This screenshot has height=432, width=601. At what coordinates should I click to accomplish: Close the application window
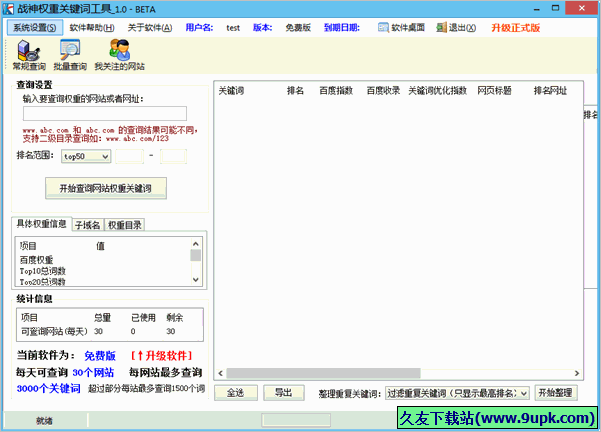pyautogui.click(x=581, y=8)
